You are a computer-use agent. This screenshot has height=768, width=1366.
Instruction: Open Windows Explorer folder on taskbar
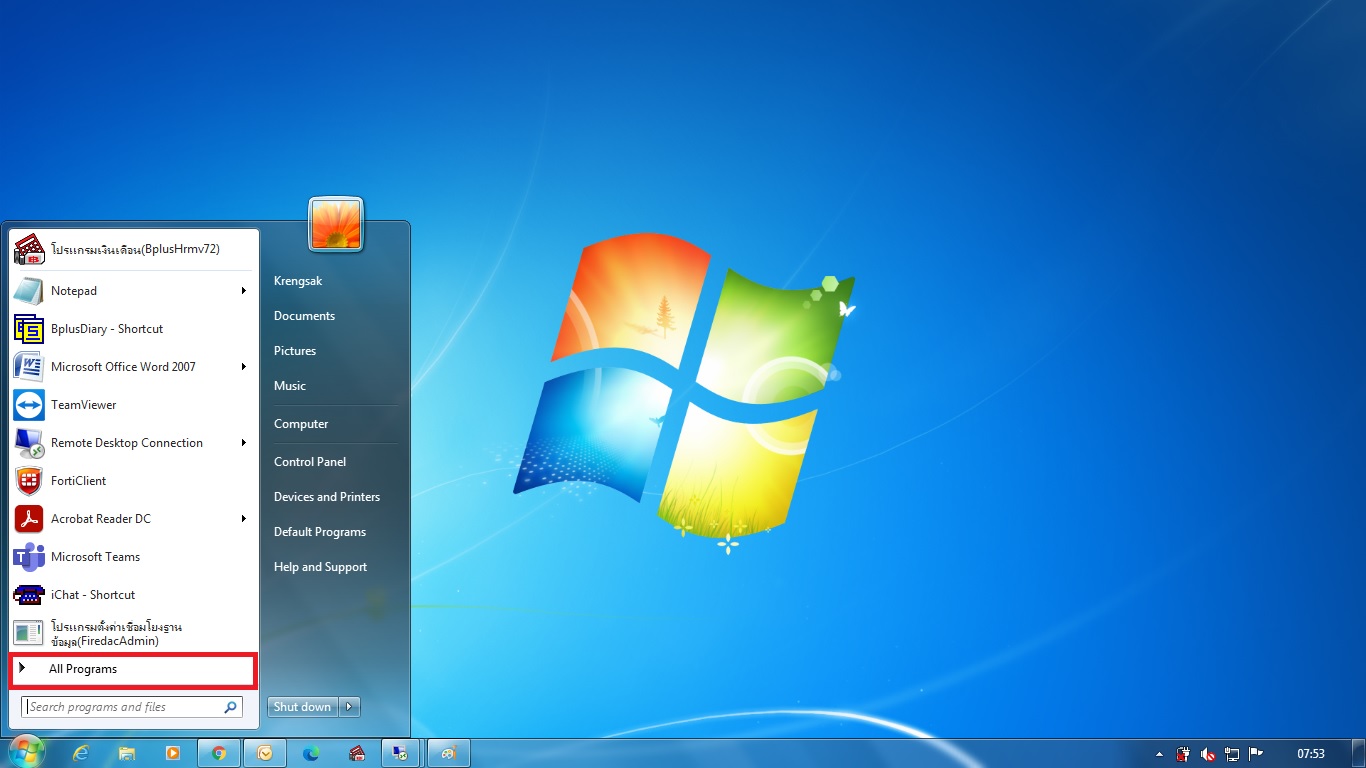coord(127,753)
